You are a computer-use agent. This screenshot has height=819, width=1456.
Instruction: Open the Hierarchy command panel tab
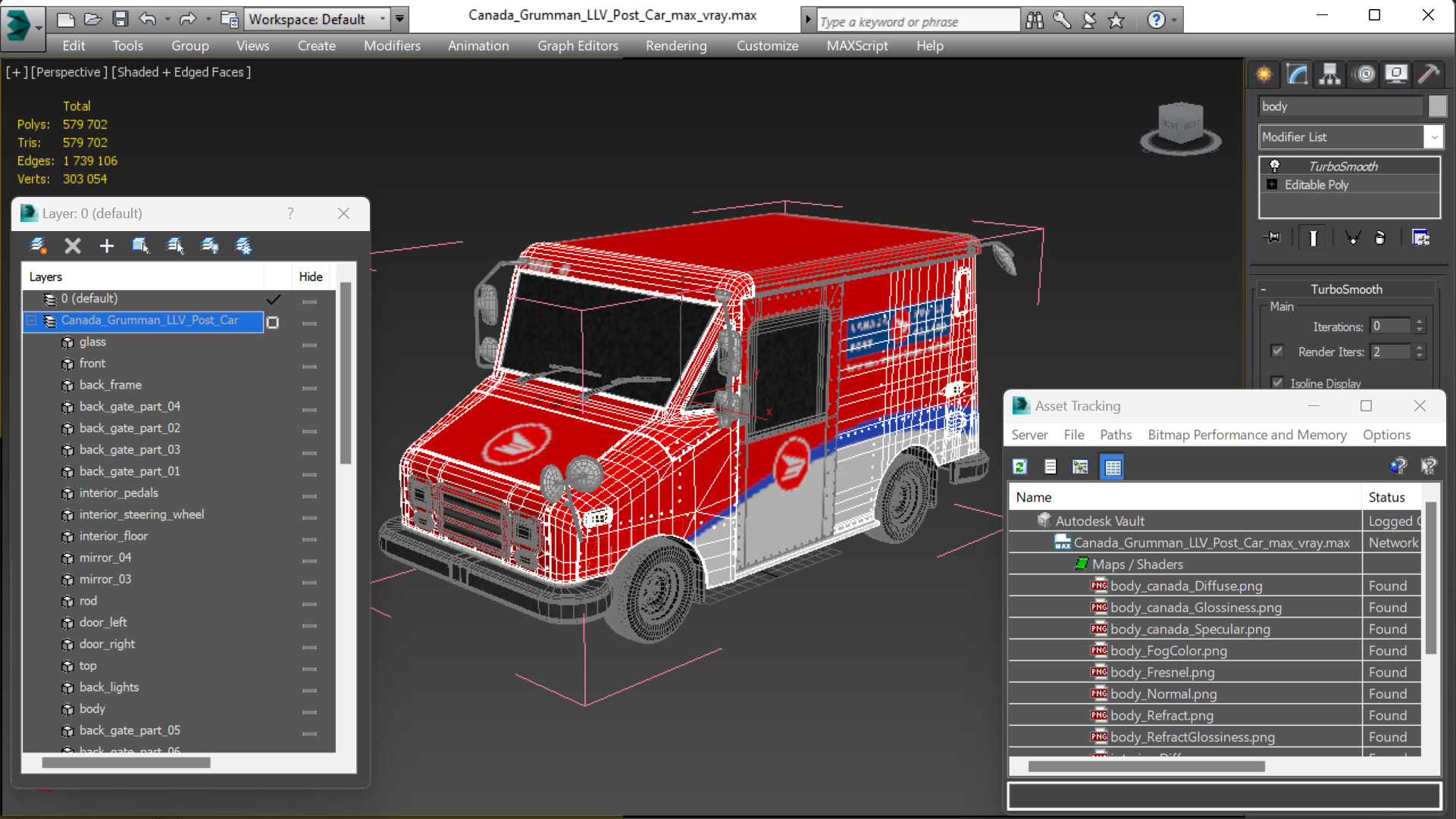point(1329,73)
